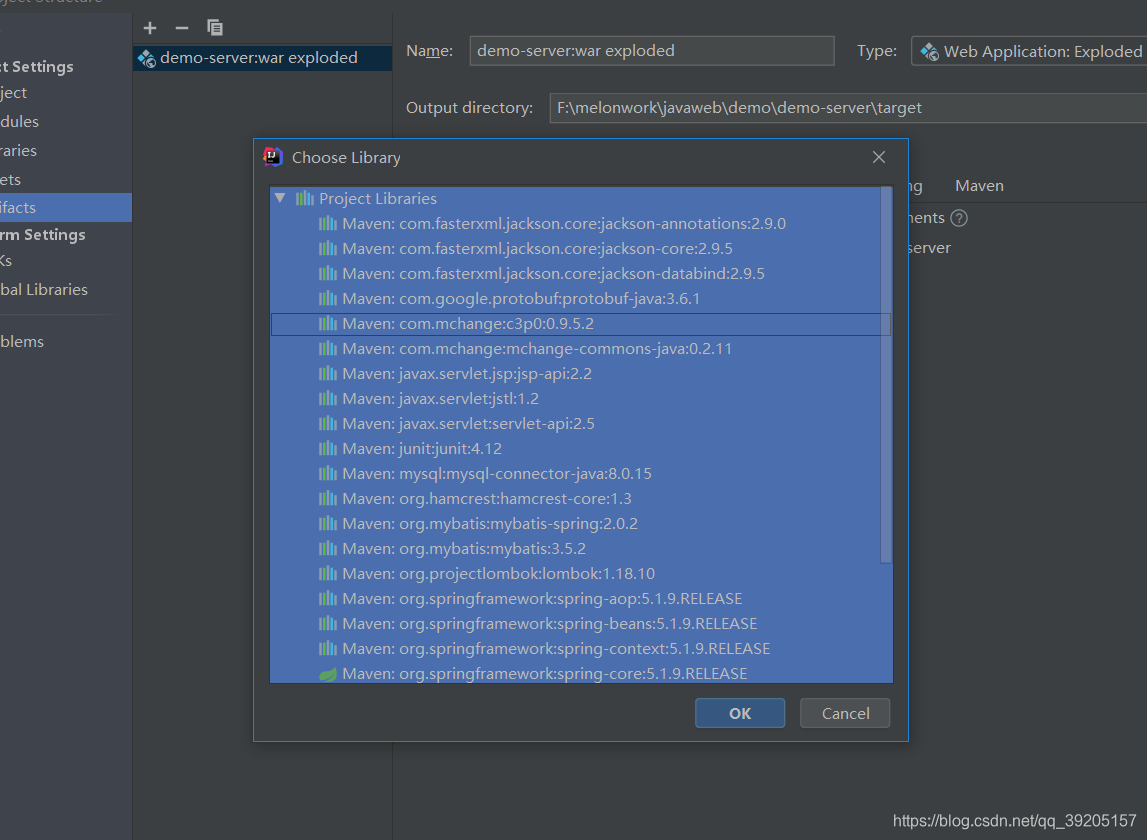Open Artifacts section in sidebar
Viewport: 1147px width, 840px height.
(x=66, y=208)
